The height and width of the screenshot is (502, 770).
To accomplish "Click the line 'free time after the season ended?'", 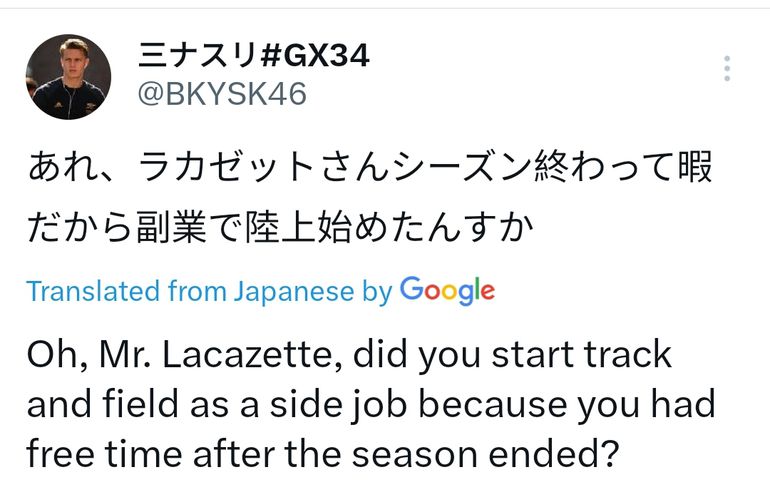I will pyautogui.click(x=322, y=453).
